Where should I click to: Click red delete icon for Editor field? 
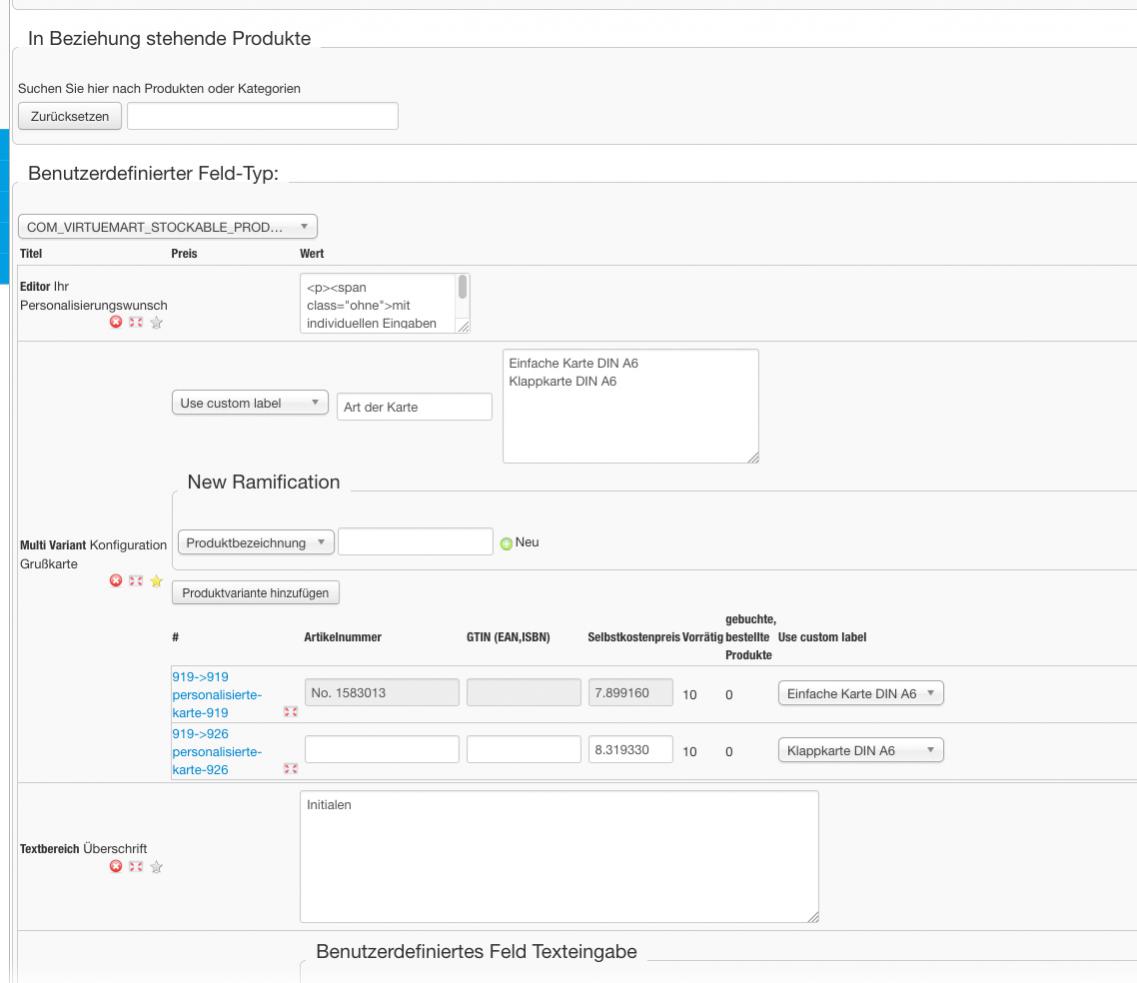click(x=115, y=322)
